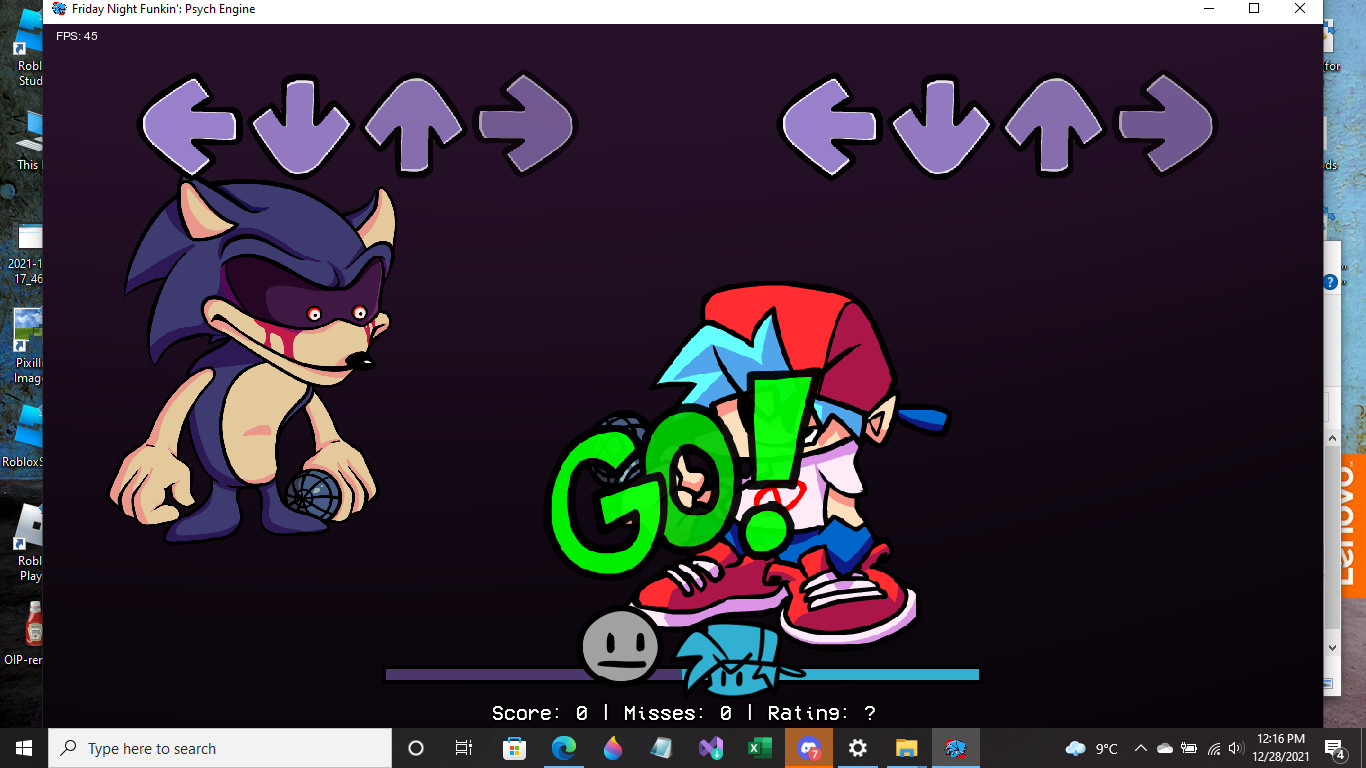Click the opponent's up arrow receptor
Screen dimensions: 1366x768
coord(413,124)
